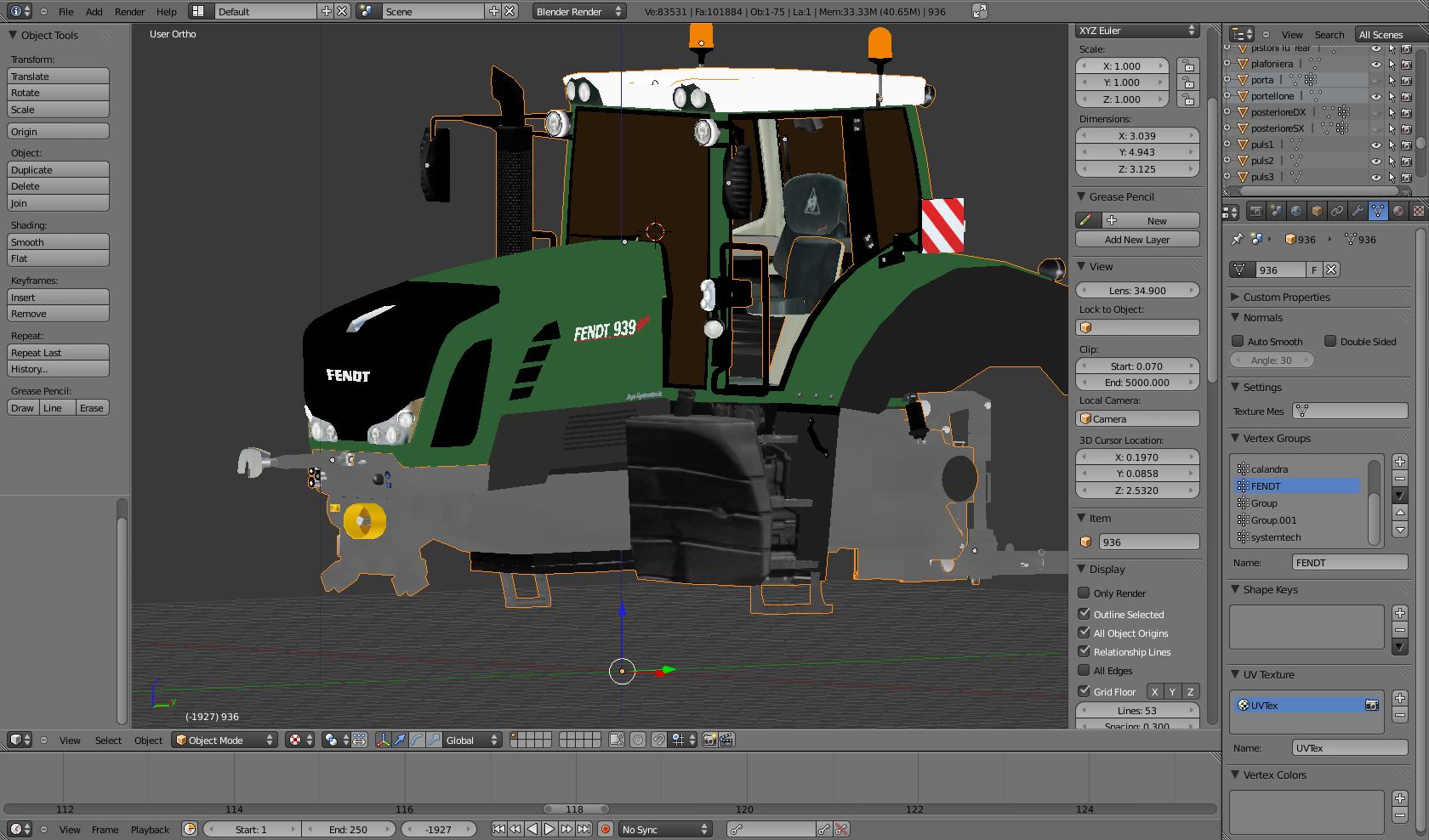Click the proportional editing circle icon
1429x840 pixels.
coord(638,740)
